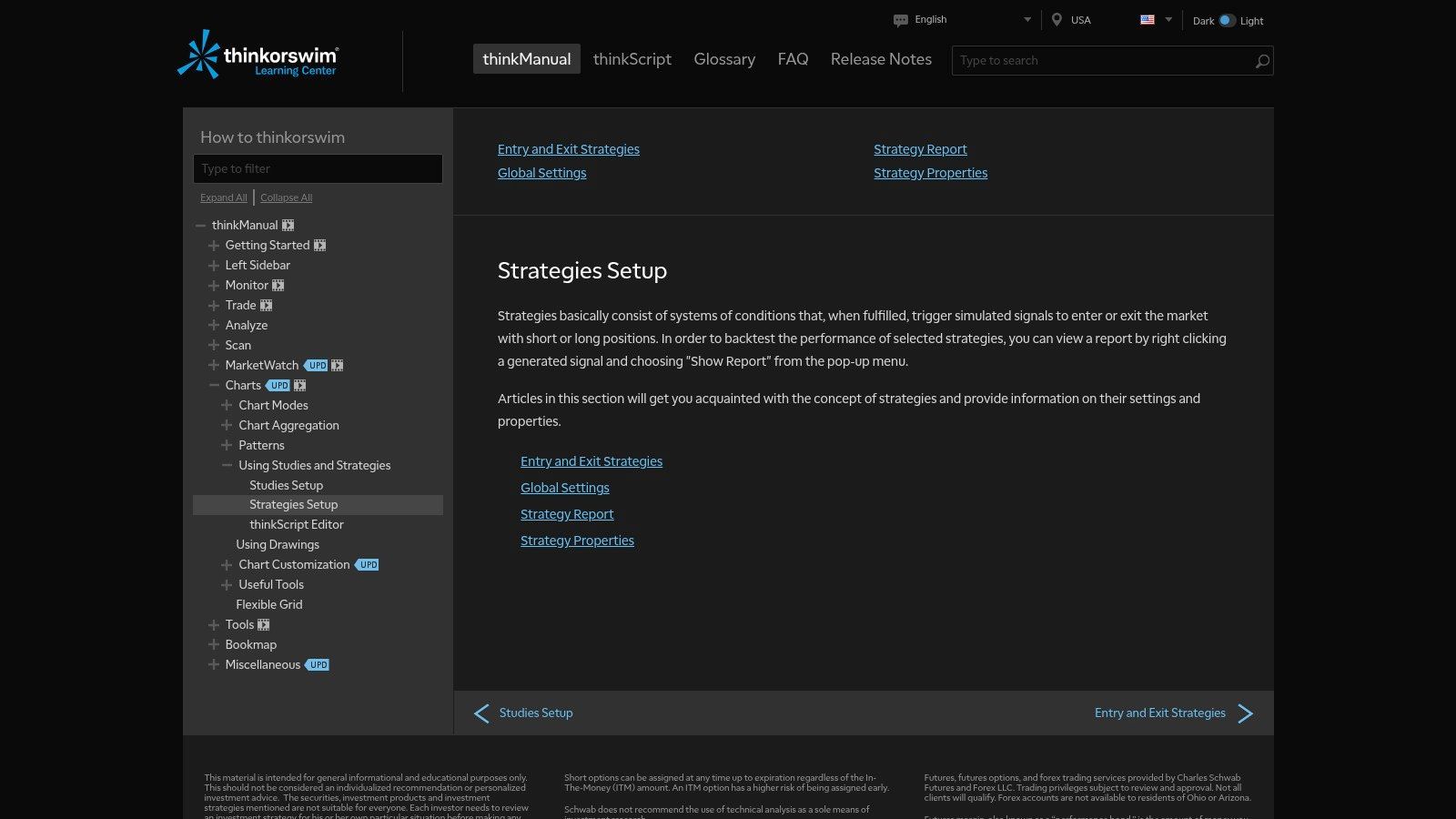Click the right arrow beside Entry and Exit Strategies
This screenshot has height=819, width=1456.
point(1246,713)
